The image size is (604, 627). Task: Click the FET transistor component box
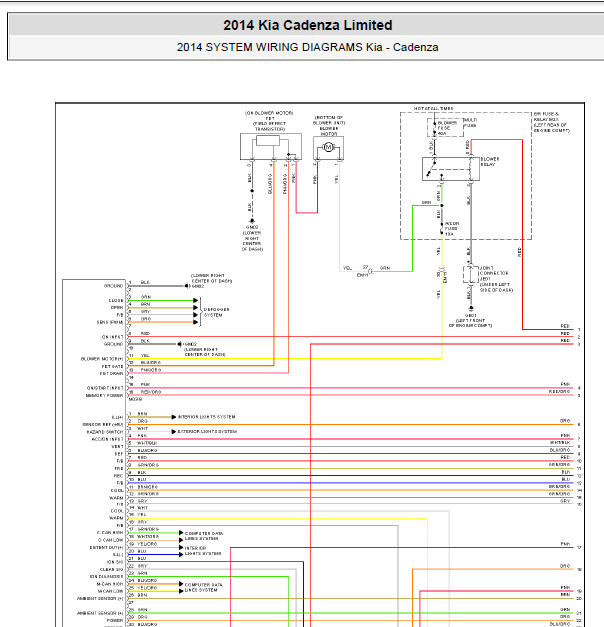271,146
